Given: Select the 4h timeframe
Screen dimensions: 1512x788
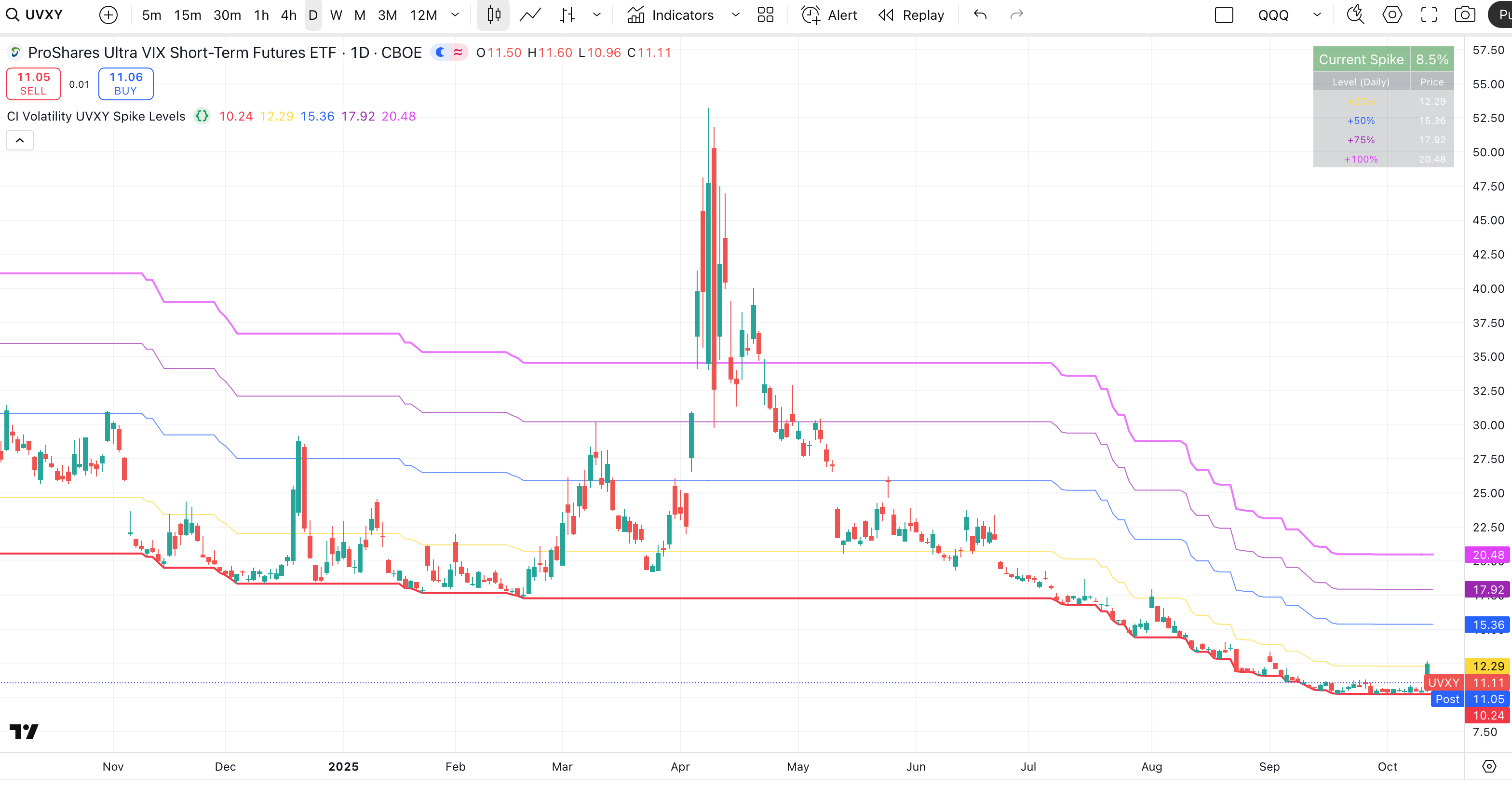Looking at the screenshot, I should pyautogui.click(x=288, y=15).
